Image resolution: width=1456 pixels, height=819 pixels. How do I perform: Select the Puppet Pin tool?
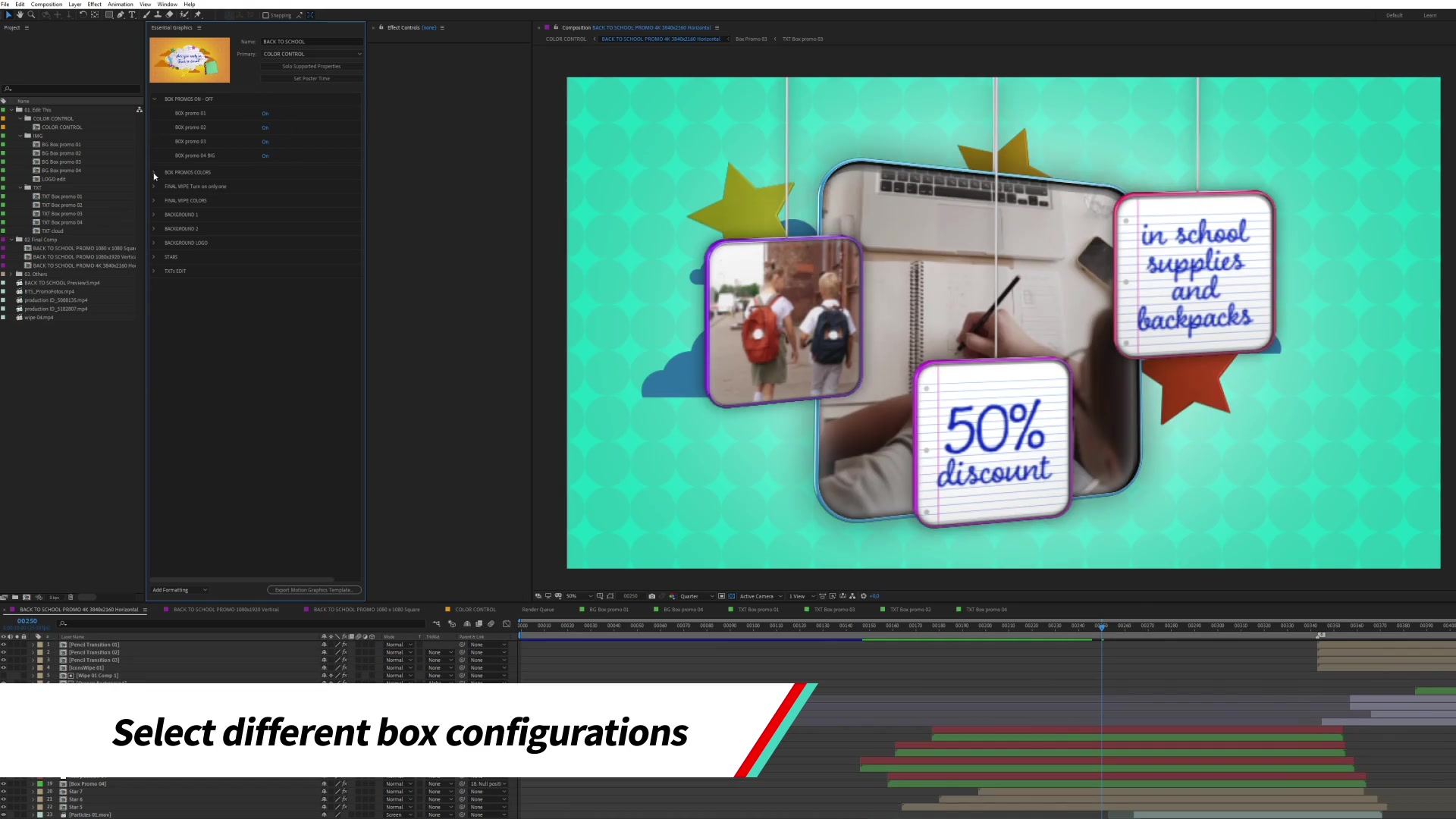198,14
